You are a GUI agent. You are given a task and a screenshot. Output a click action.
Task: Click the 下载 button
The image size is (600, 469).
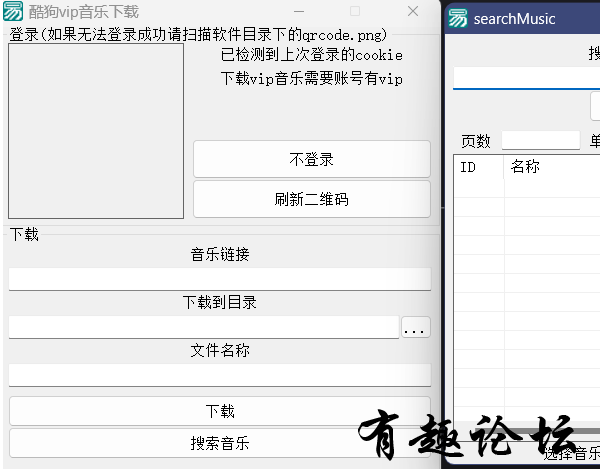pyautogui.click(x=220, y=411)
